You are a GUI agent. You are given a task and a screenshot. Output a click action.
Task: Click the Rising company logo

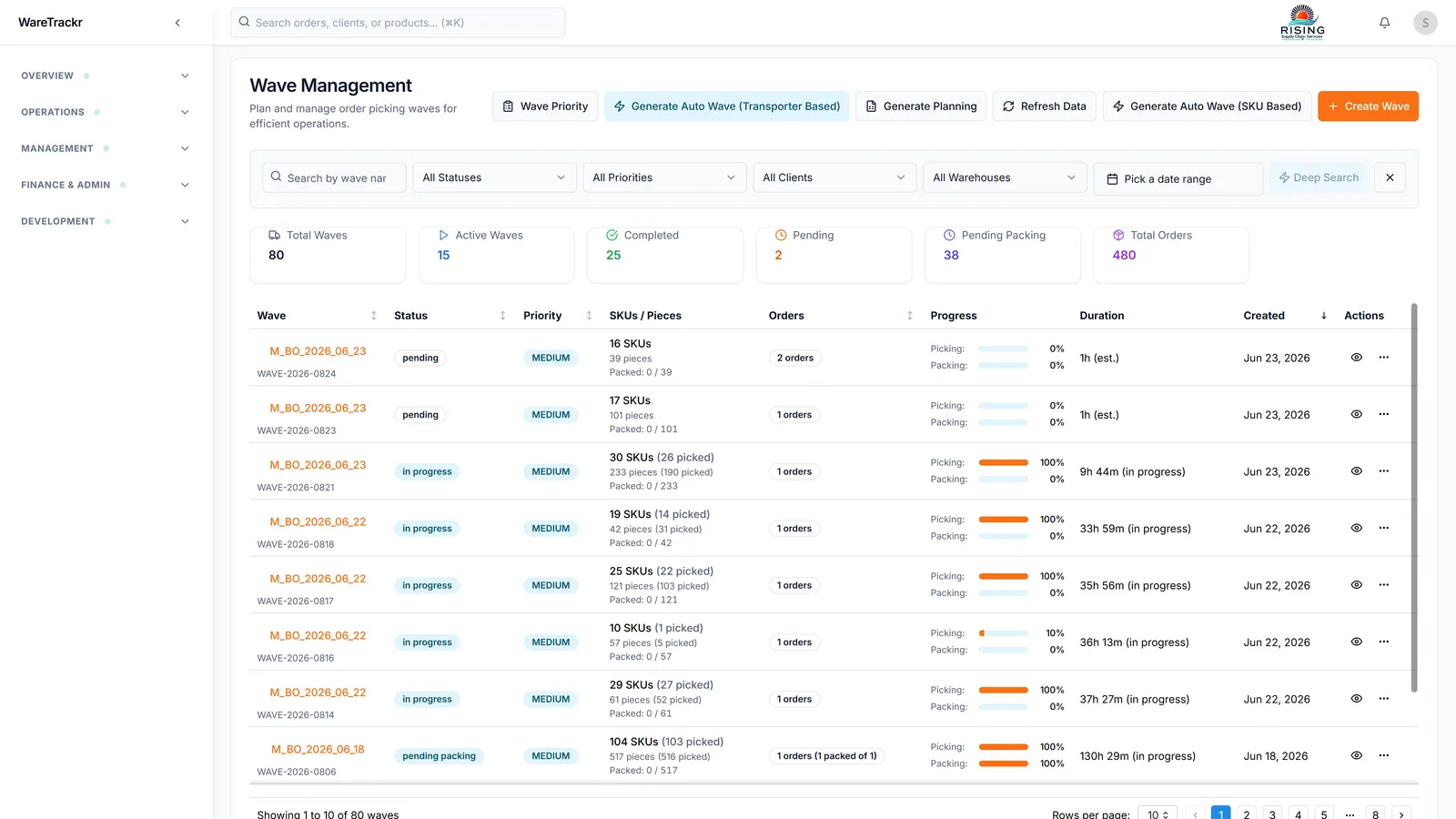coord(1302,23)
